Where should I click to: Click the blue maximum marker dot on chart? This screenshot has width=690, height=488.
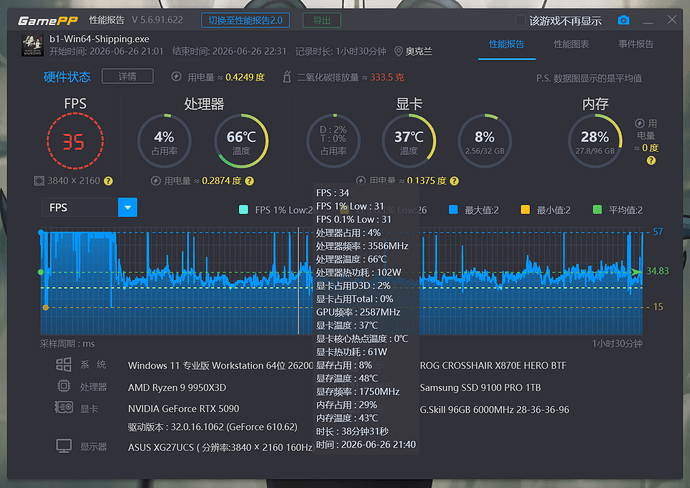[x=41, y=232]
